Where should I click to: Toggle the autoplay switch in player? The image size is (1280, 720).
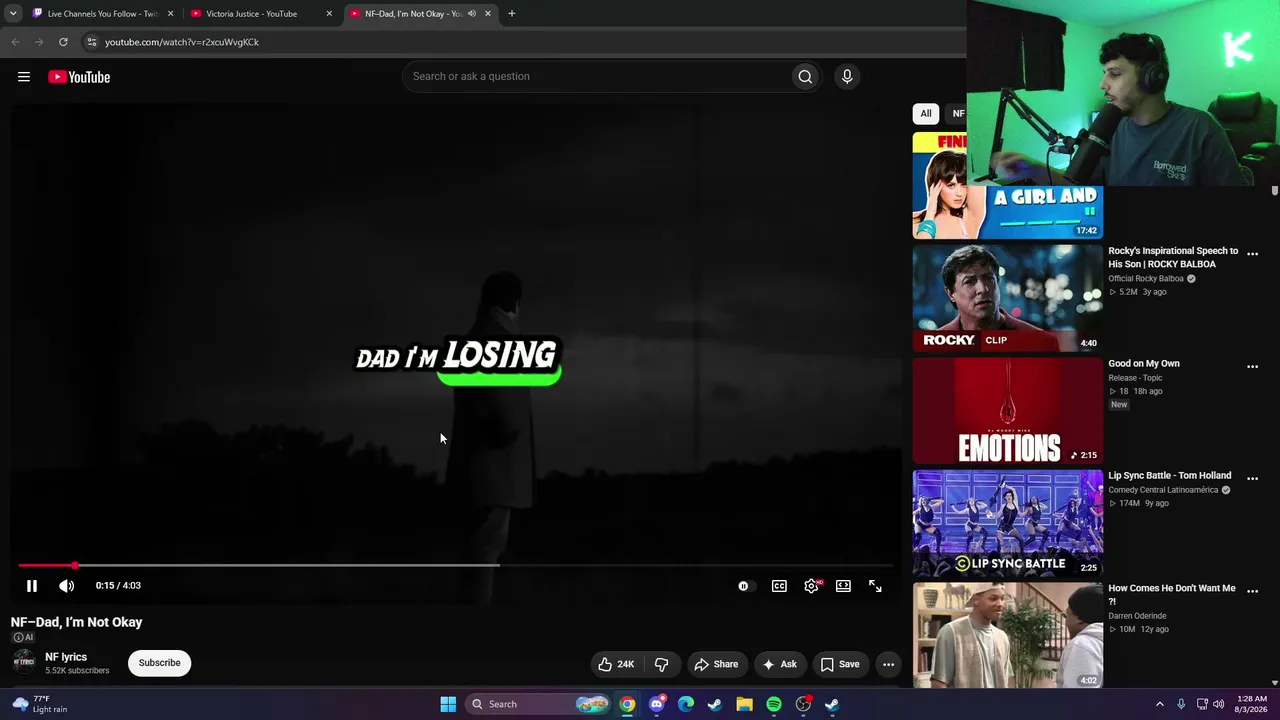[x=744, y=586]
